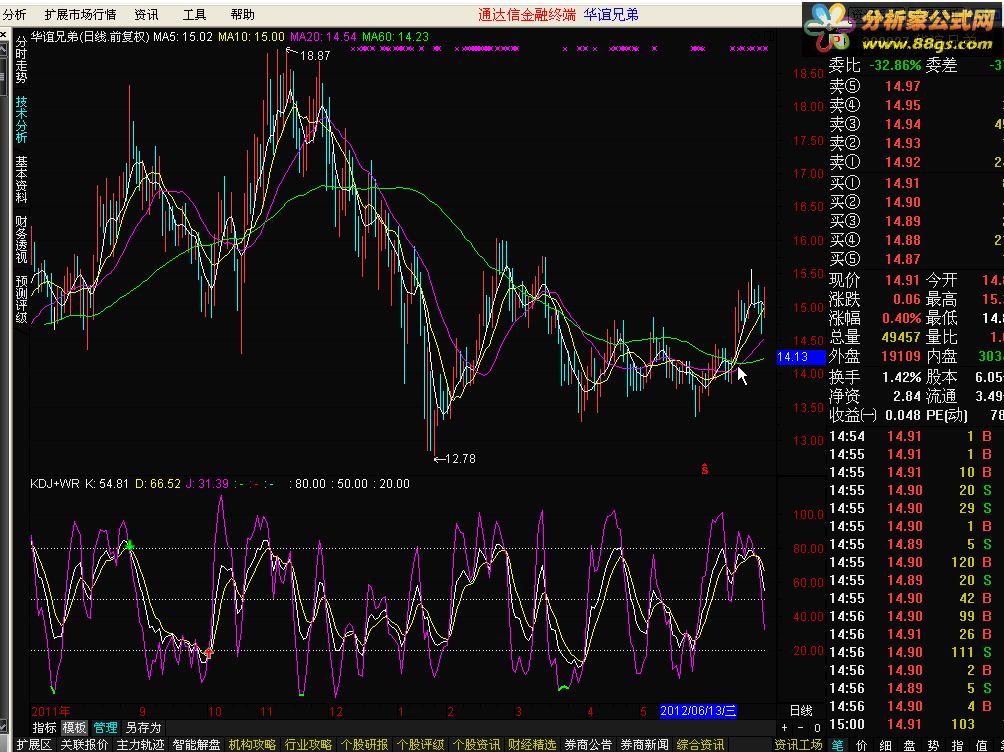Select the 笔 tab in quote panel
Image resolution: width=1004 pixels, height=752 pixels.
[838, 744]
